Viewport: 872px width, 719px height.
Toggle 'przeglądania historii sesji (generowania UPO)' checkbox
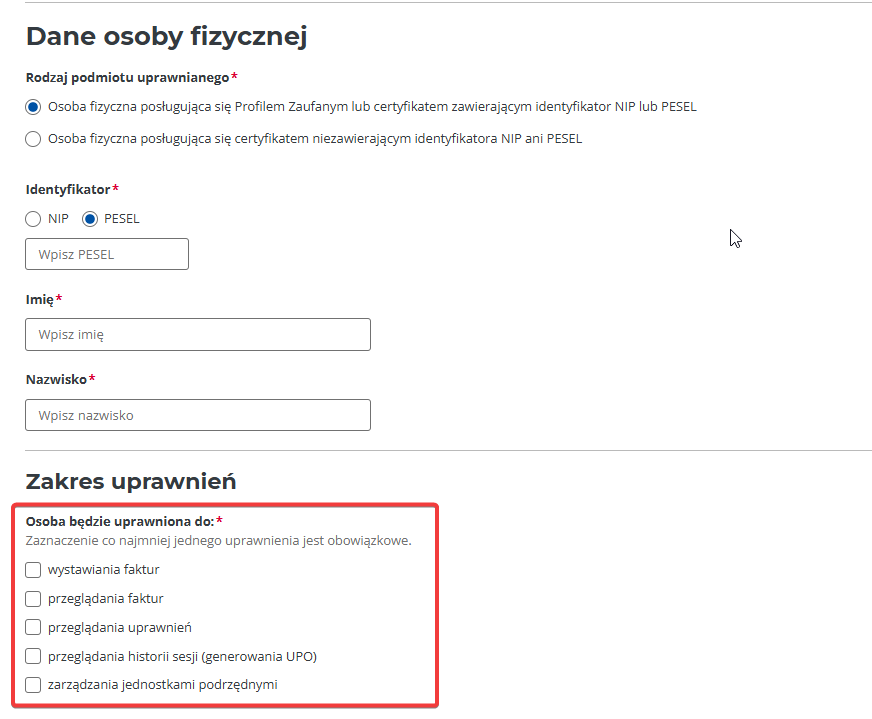(x=33, y=657)
